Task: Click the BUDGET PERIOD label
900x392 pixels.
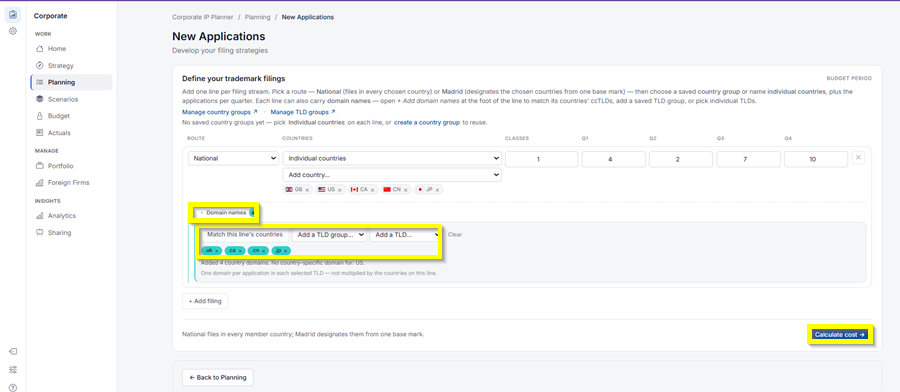Action: coord(849,78)
